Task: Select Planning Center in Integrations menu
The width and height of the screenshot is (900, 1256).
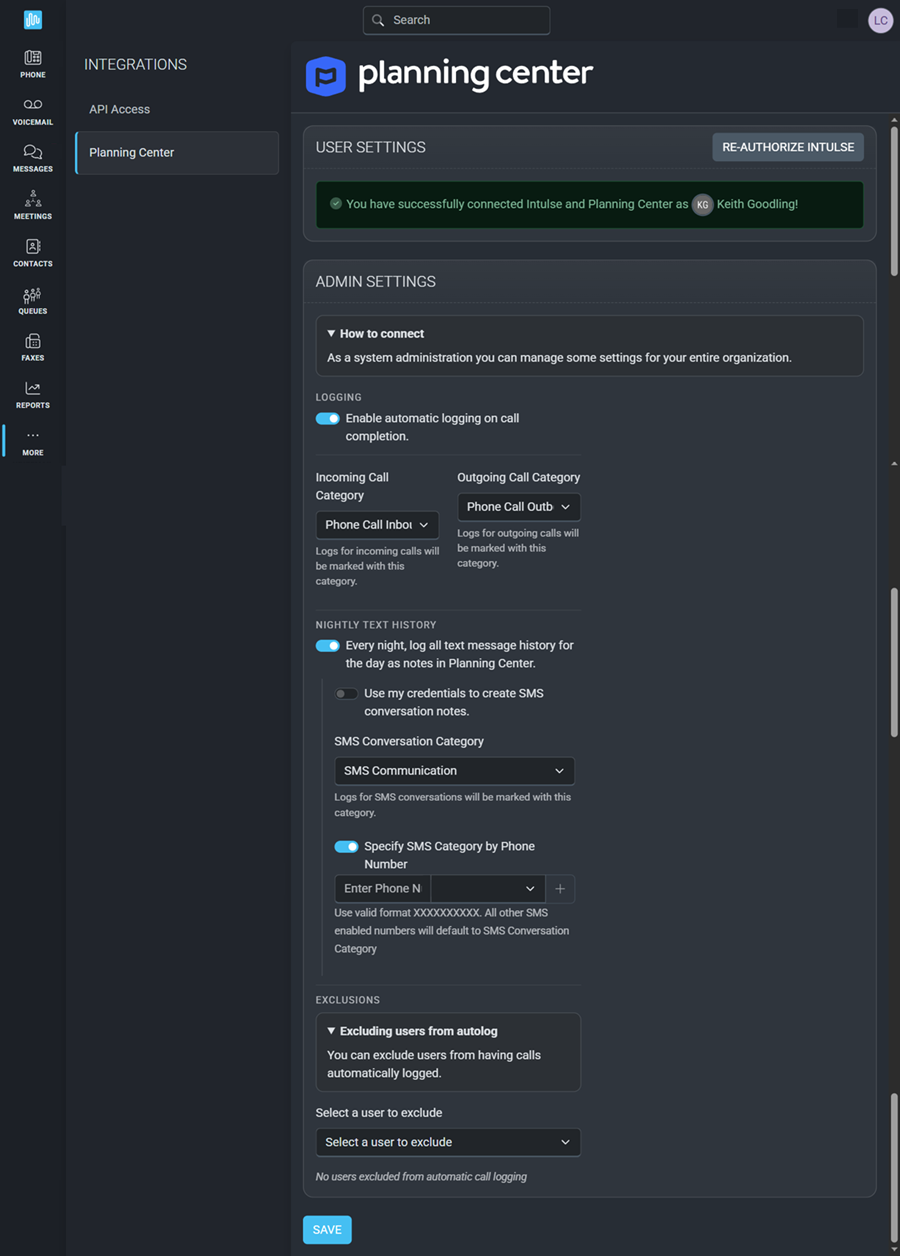Action: (177, 153)
